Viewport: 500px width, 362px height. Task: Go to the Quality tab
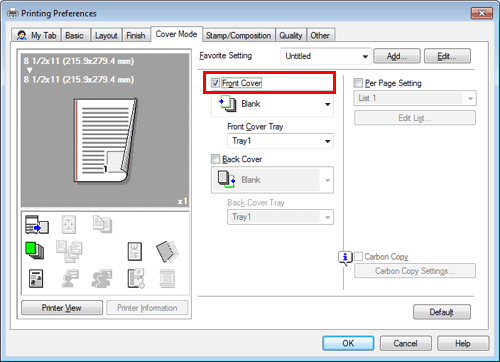(291, 35)
